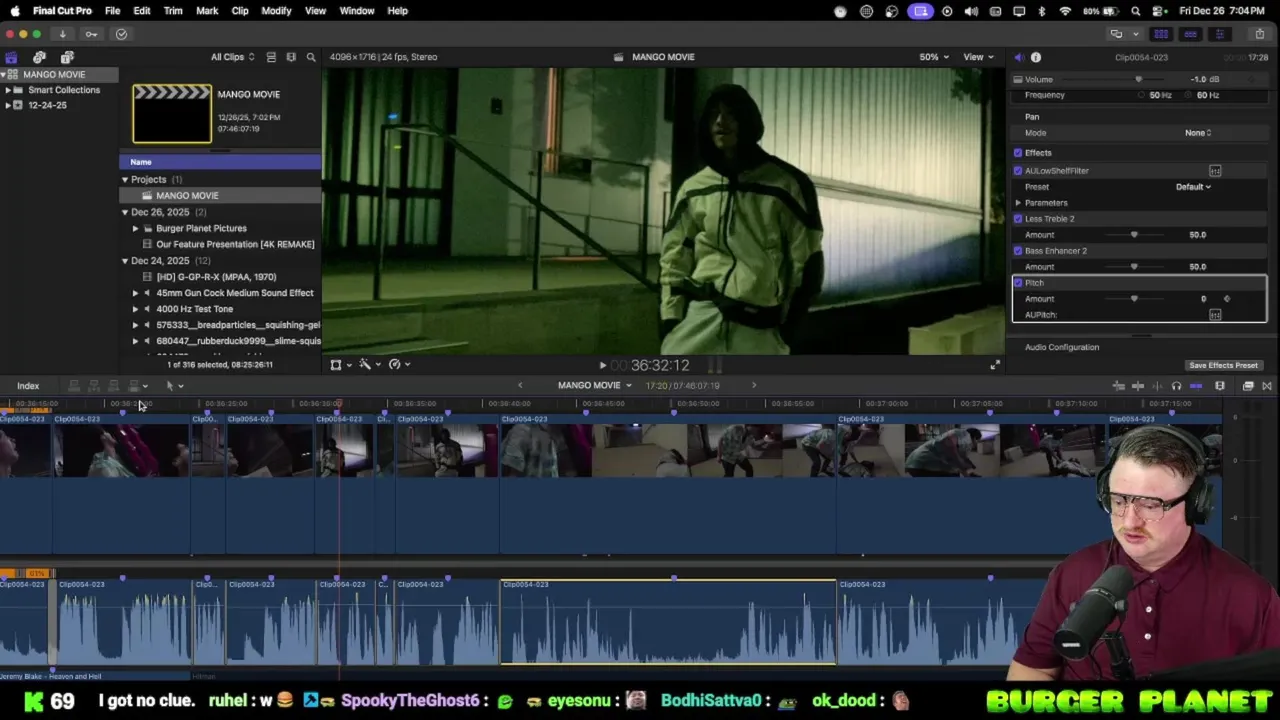Open the enhancement magic wand menu
The width and height of the screenshot is (1280, 720).
click(x=368, y=365)
